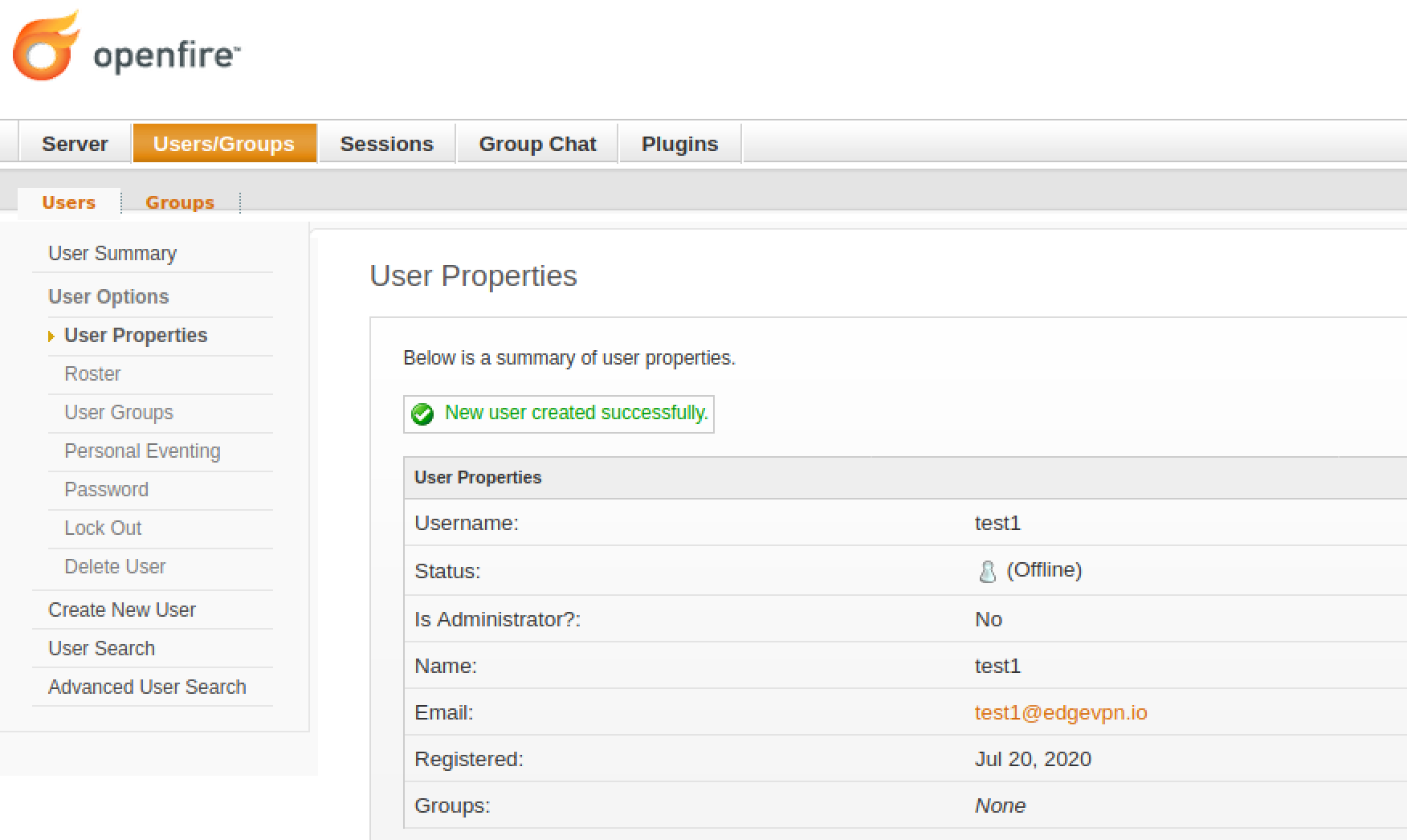This screenshot has height=840, width=1407.
Task: Click the offline user status icon
Action: click(x=987, y=571)
